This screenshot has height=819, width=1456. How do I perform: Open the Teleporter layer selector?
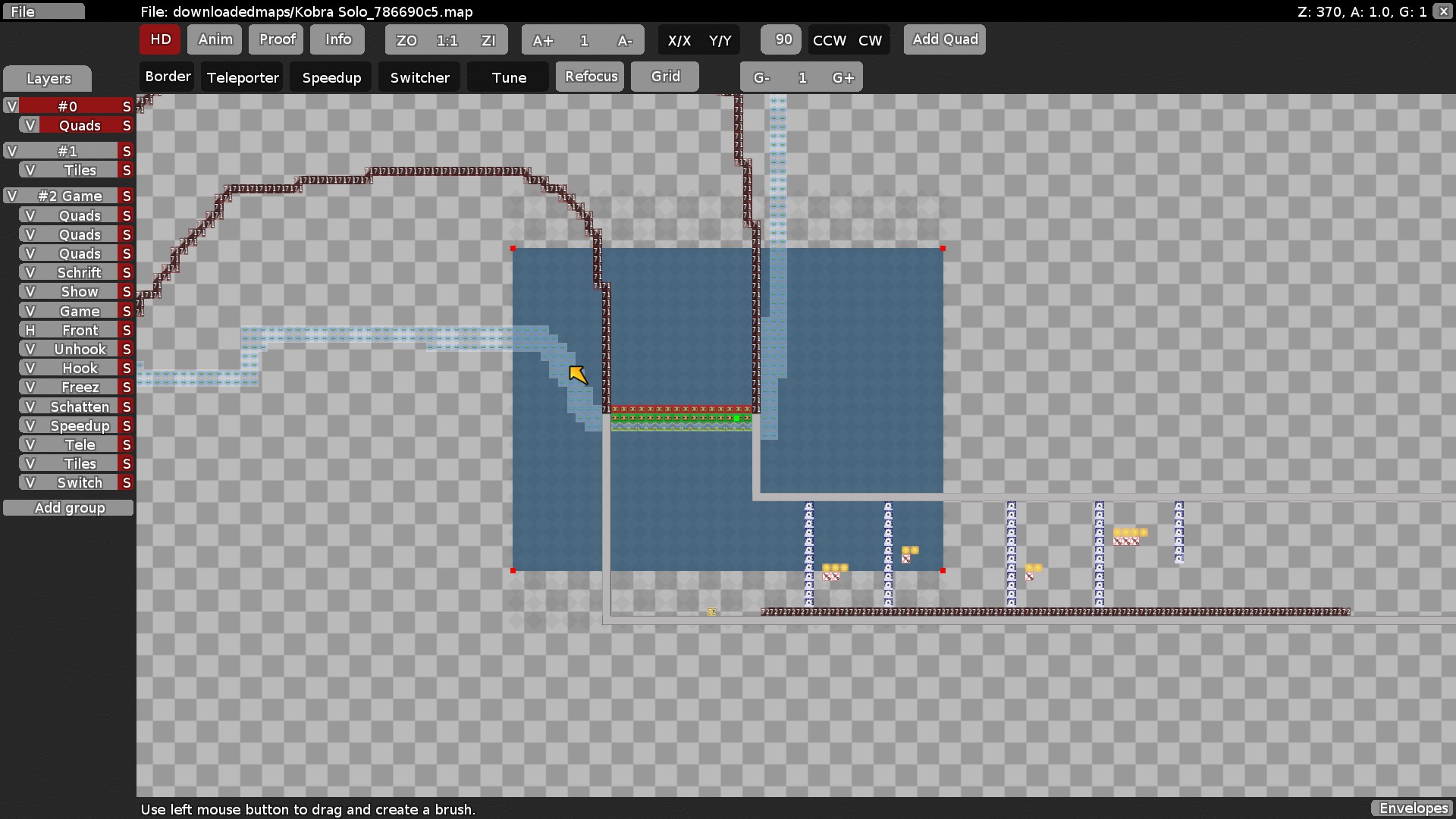coord(241,77)
